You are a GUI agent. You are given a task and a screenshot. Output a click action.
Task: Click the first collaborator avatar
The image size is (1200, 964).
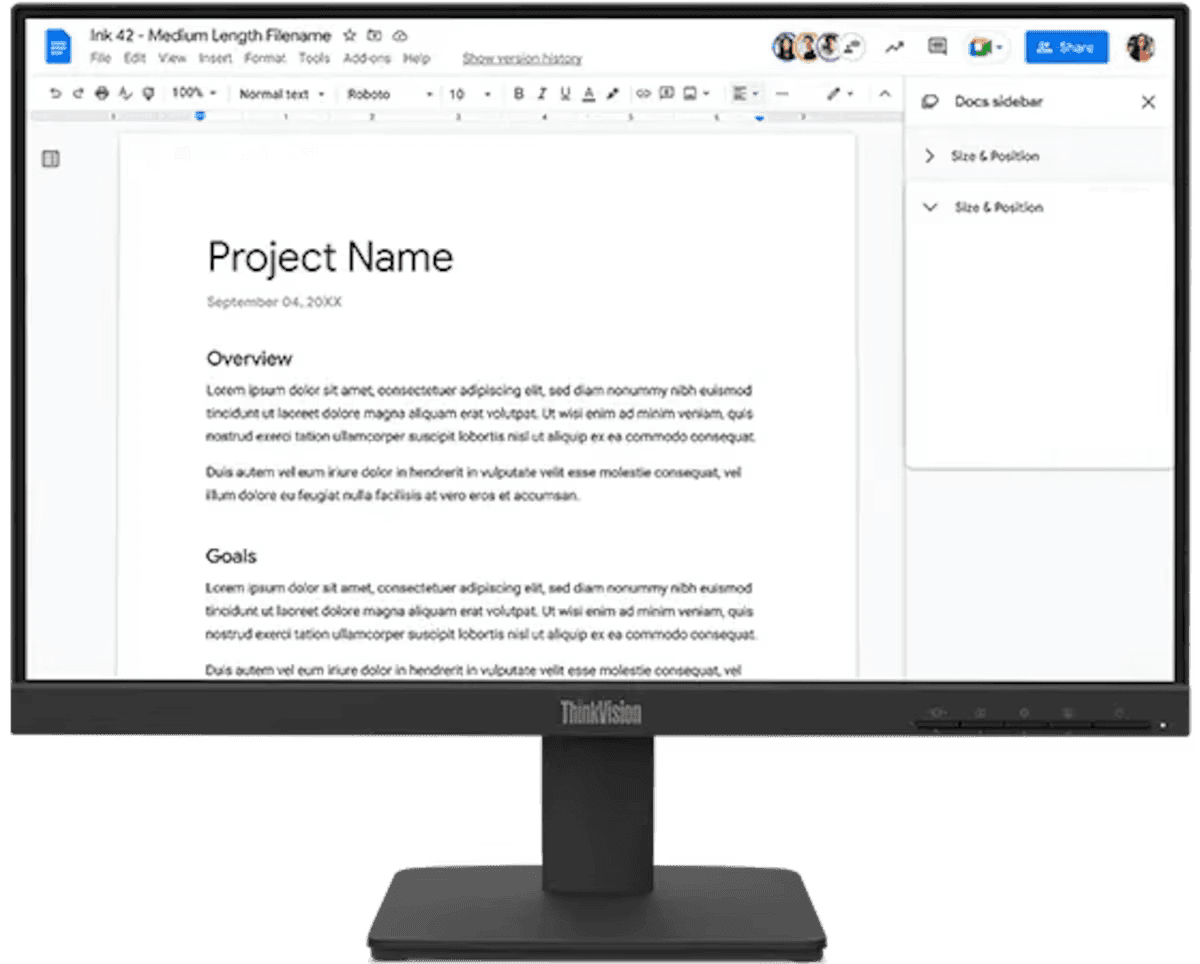click(785, 47)
